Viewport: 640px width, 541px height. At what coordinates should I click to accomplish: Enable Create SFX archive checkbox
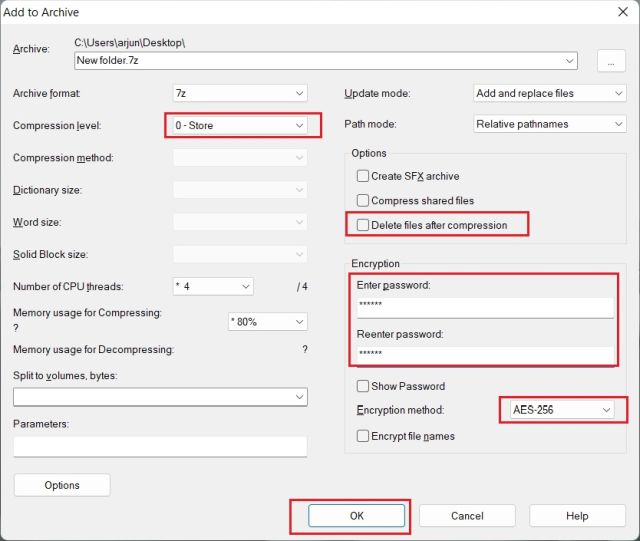click(363, 176)
